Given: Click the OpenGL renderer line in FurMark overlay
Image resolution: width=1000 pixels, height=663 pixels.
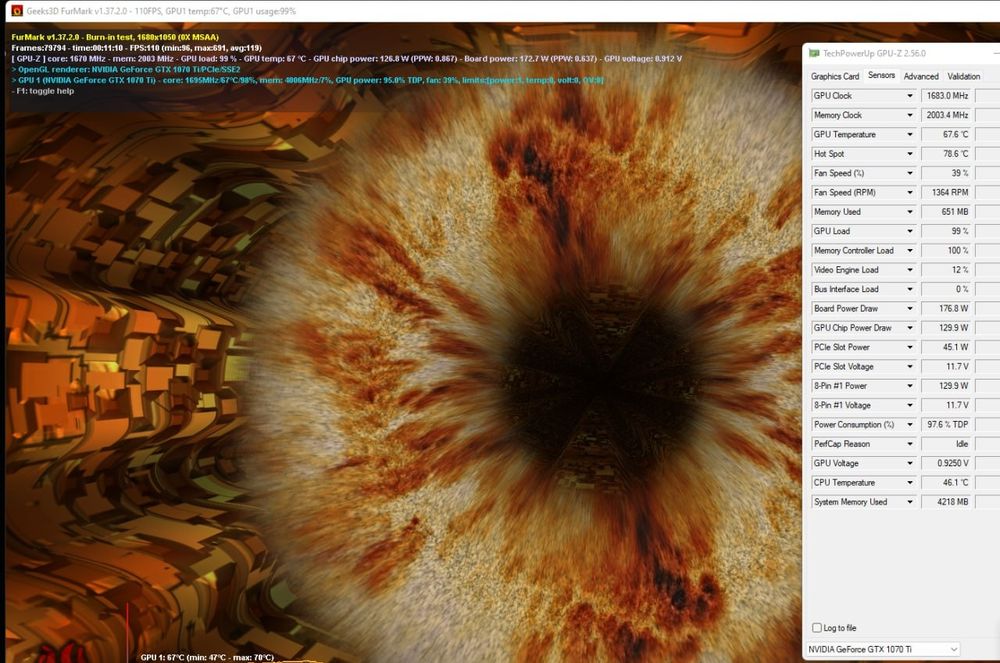Looking at the screenshot, I should (x=126, y=69).
